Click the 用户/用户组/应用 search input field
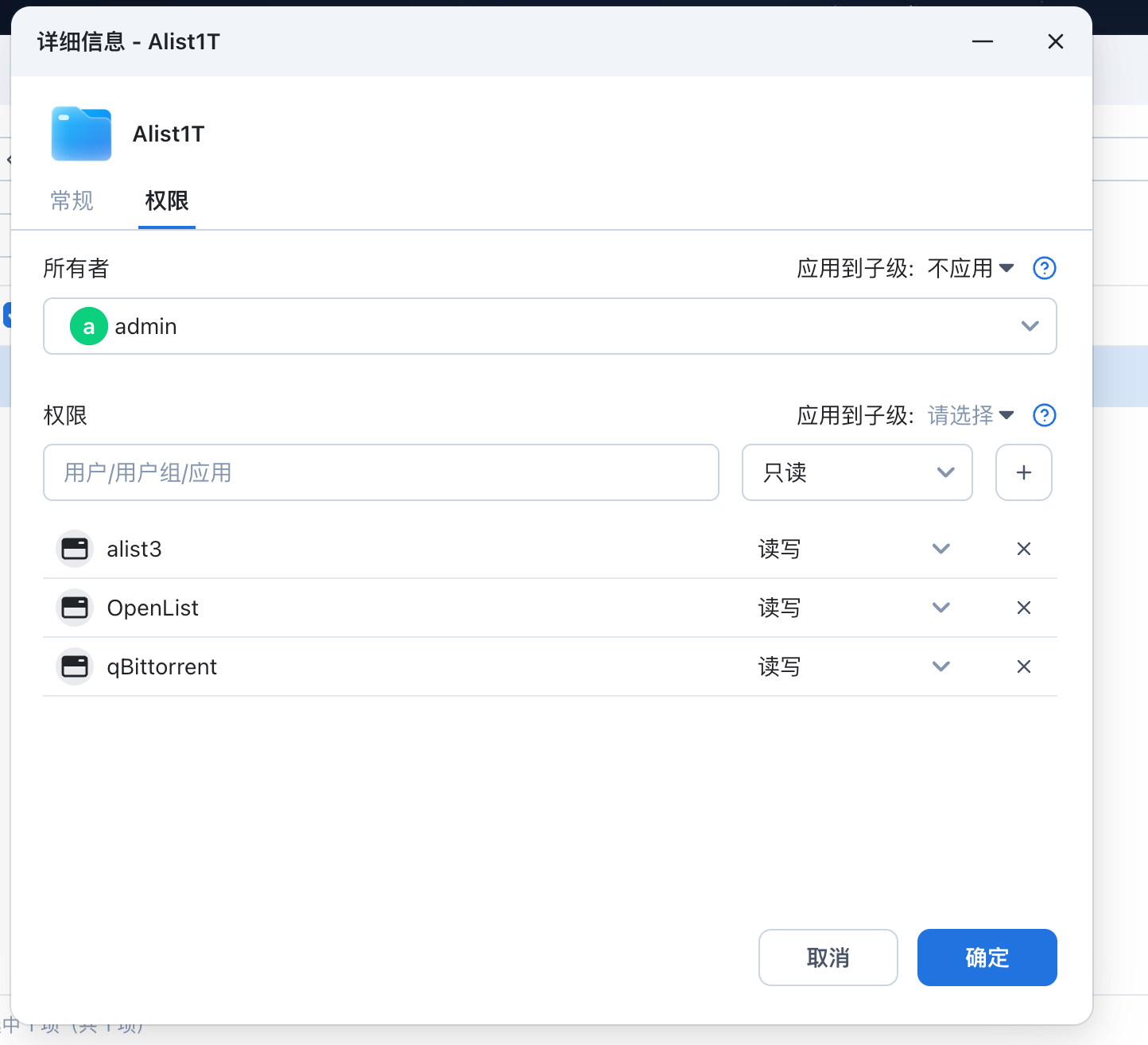The image size is (1148, 1045). click(380, 472)
